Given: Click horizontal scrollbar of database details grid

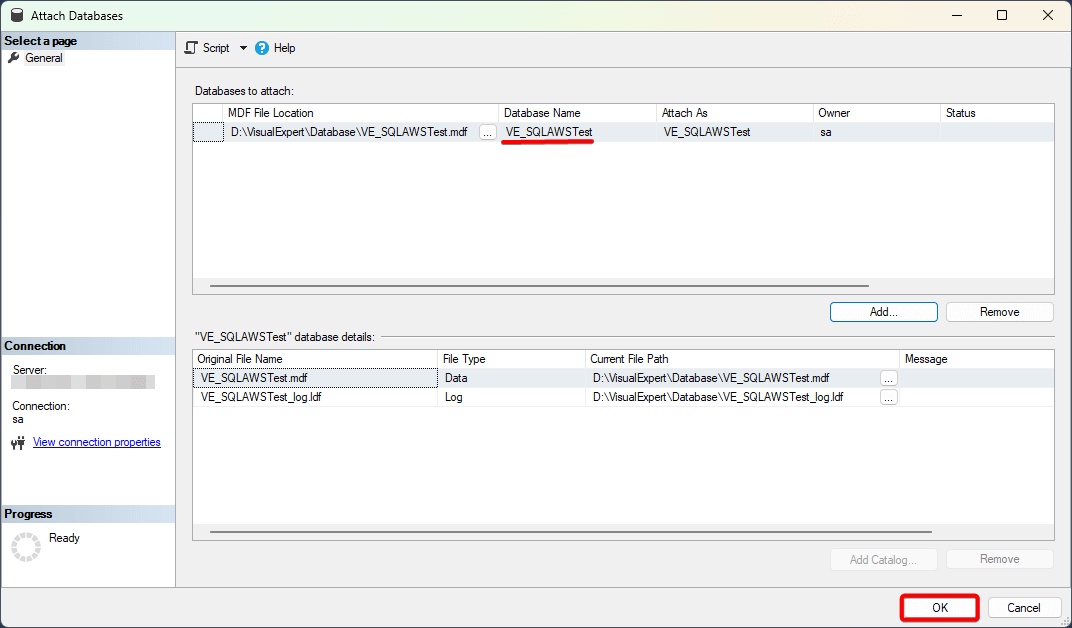Looking at the screenshot, I should point(570,532).
